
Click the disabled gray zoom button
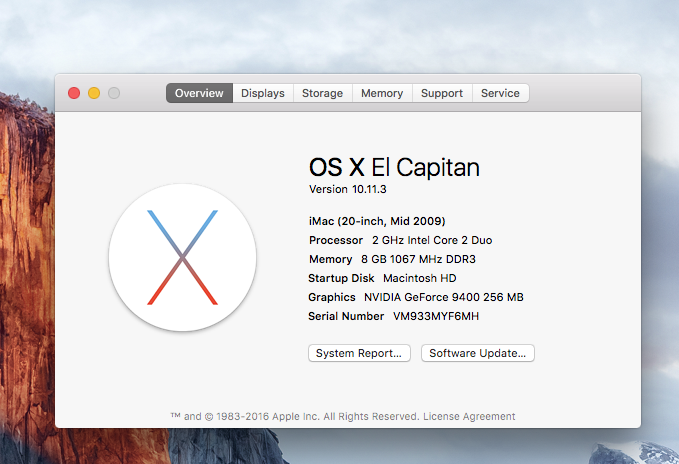click(x=114, y=93)
